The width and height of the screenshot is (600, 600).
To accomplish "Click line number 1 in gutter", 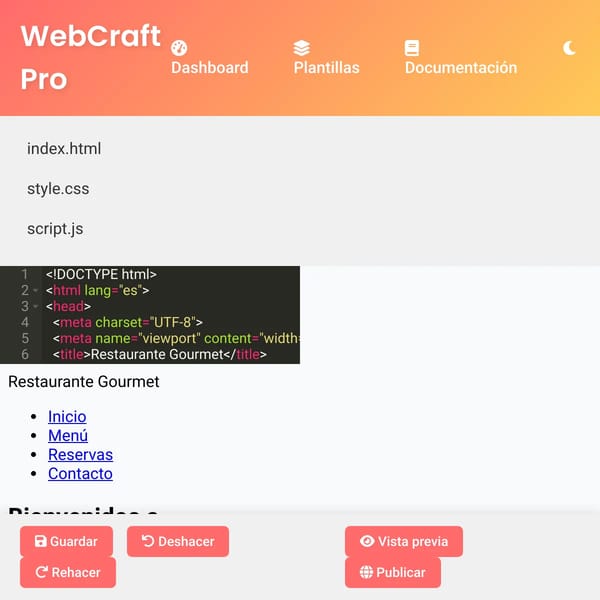I will (x=24, y=274).
